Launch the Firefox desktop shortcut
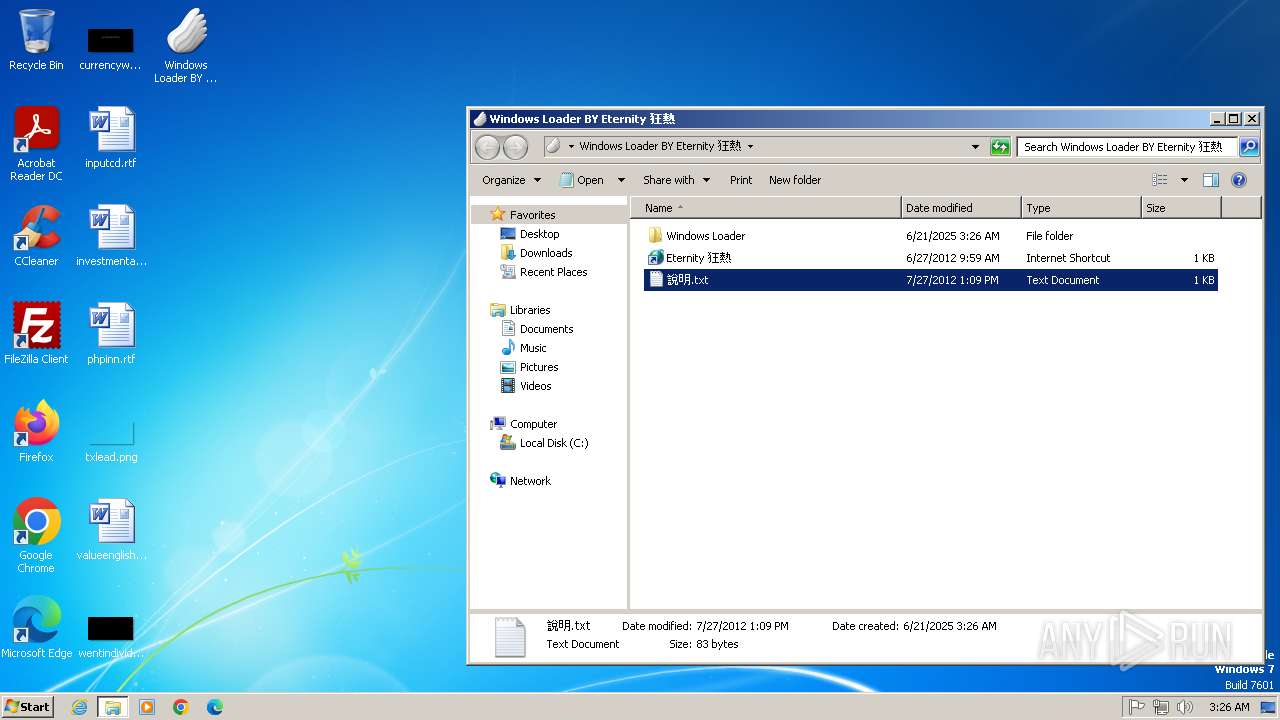The height and width of the screenshot is (720, 1280). tap(36, 432)
